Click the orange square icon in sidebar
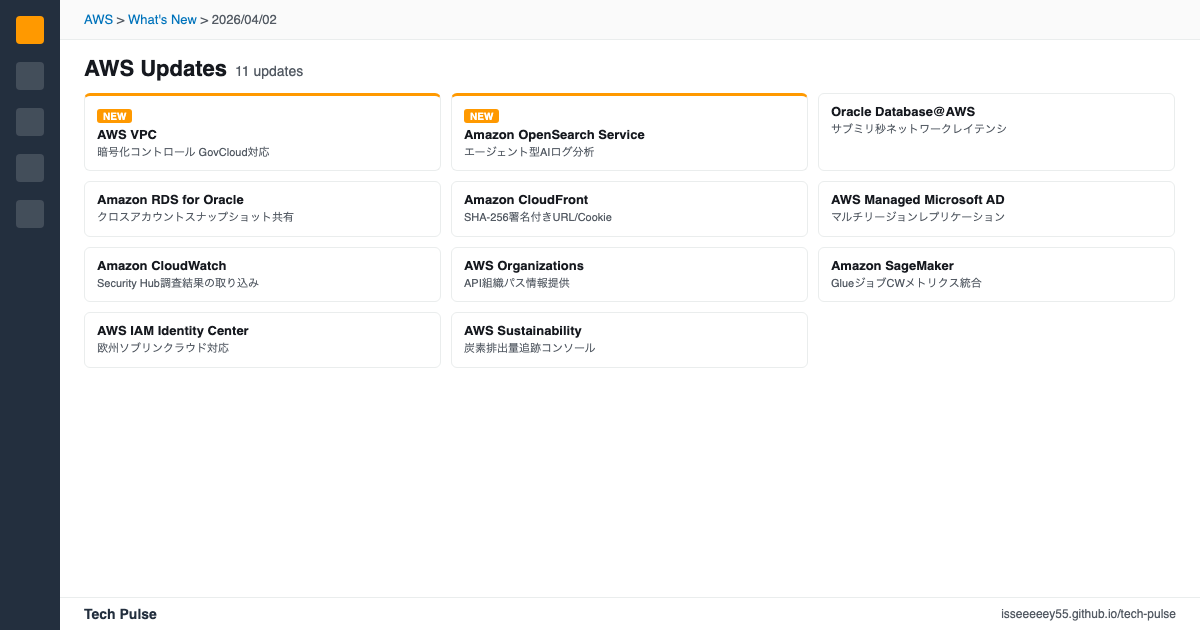This screenshot has height=630, width=1200. tap(30, 30)
